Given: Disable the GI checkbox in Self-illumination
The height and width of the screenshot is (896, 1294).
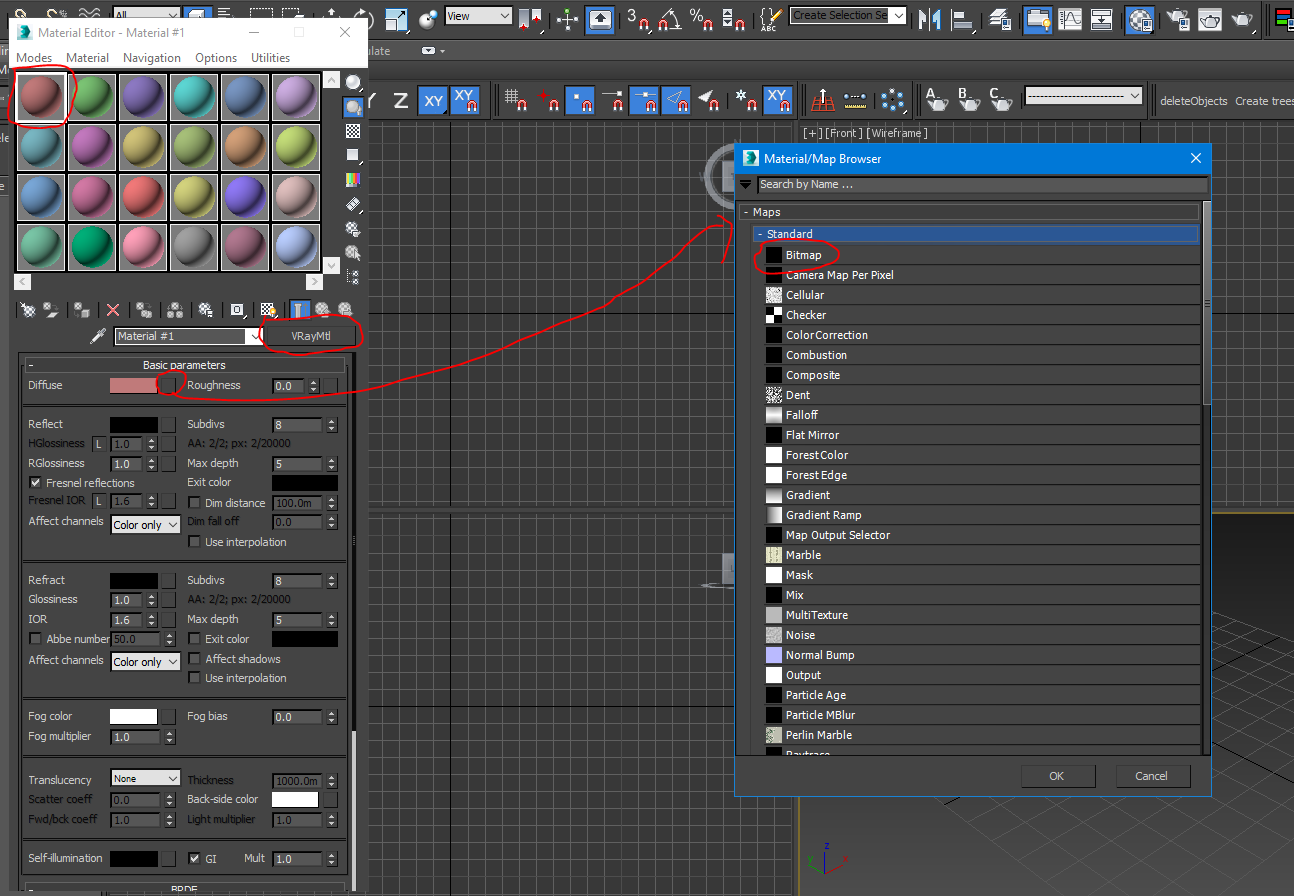Looking at the screenshot, I should point(194,858).
